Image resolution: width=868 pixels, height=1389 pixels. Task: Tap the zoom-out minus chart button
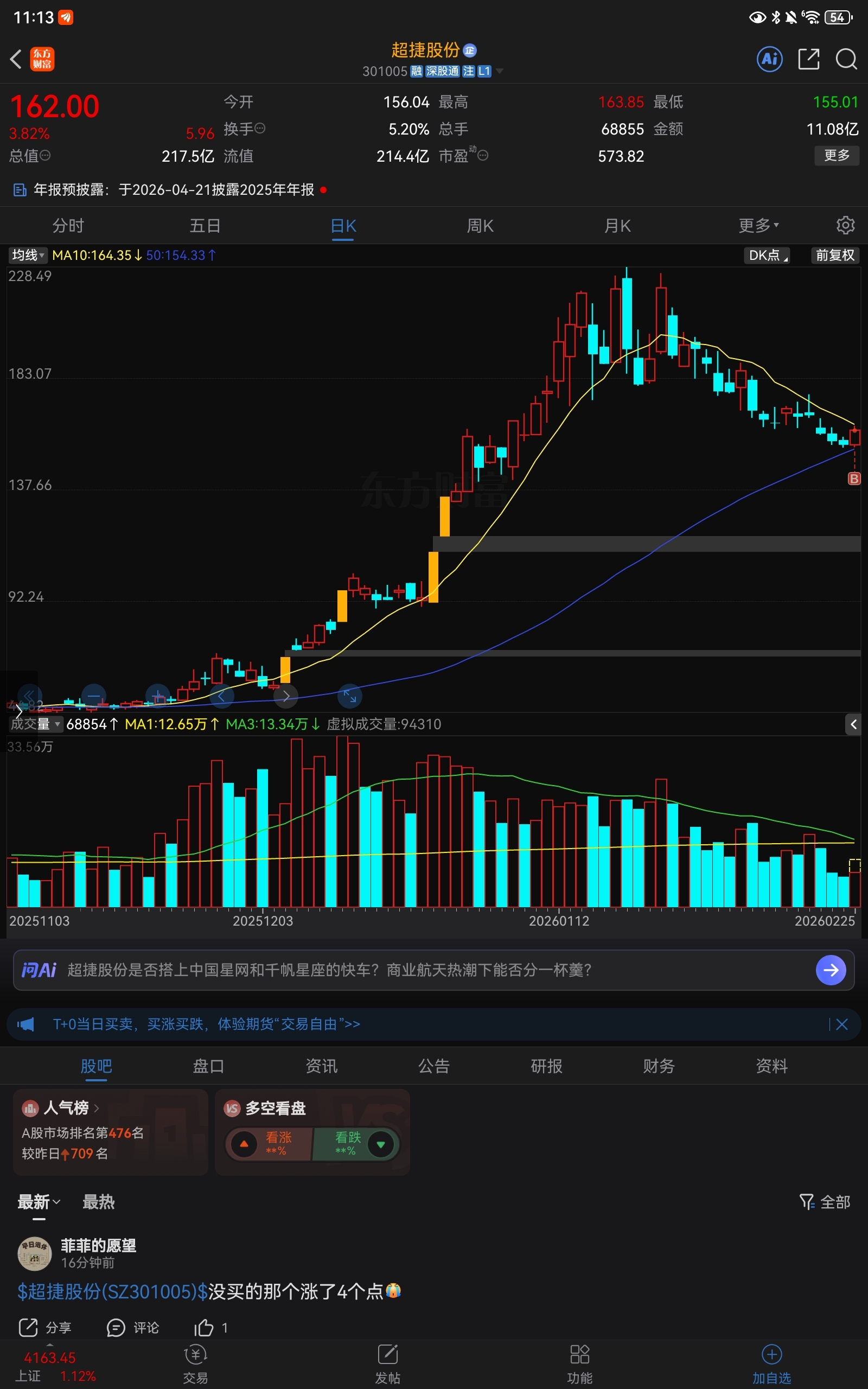(x=93, y=696)
